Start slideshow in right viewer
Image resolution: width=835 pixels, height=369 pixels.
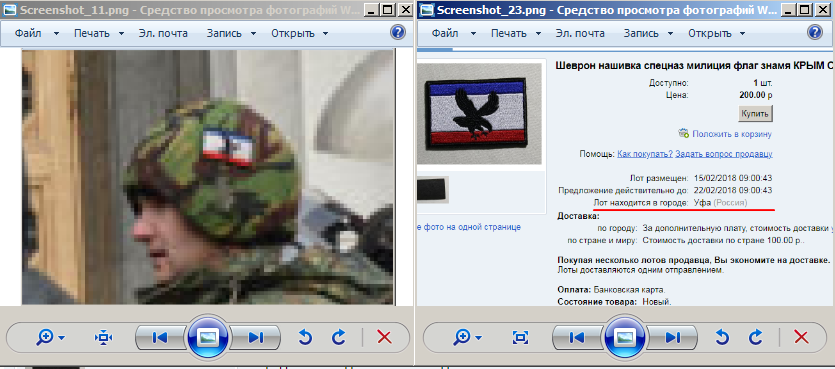(625, 337)
